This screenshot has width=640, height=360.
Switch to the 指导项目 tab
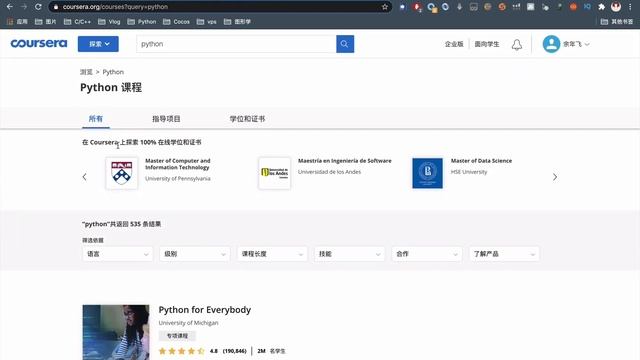[166, 119]
